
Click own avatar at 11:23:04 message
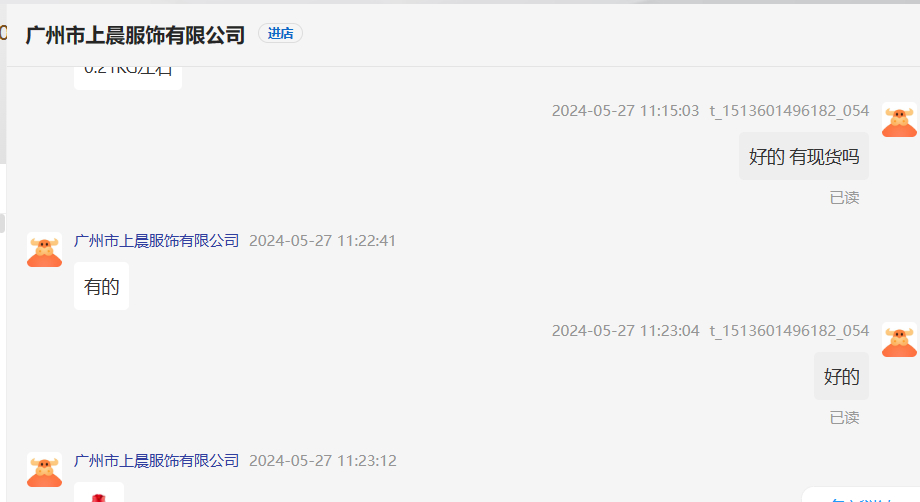899,340
